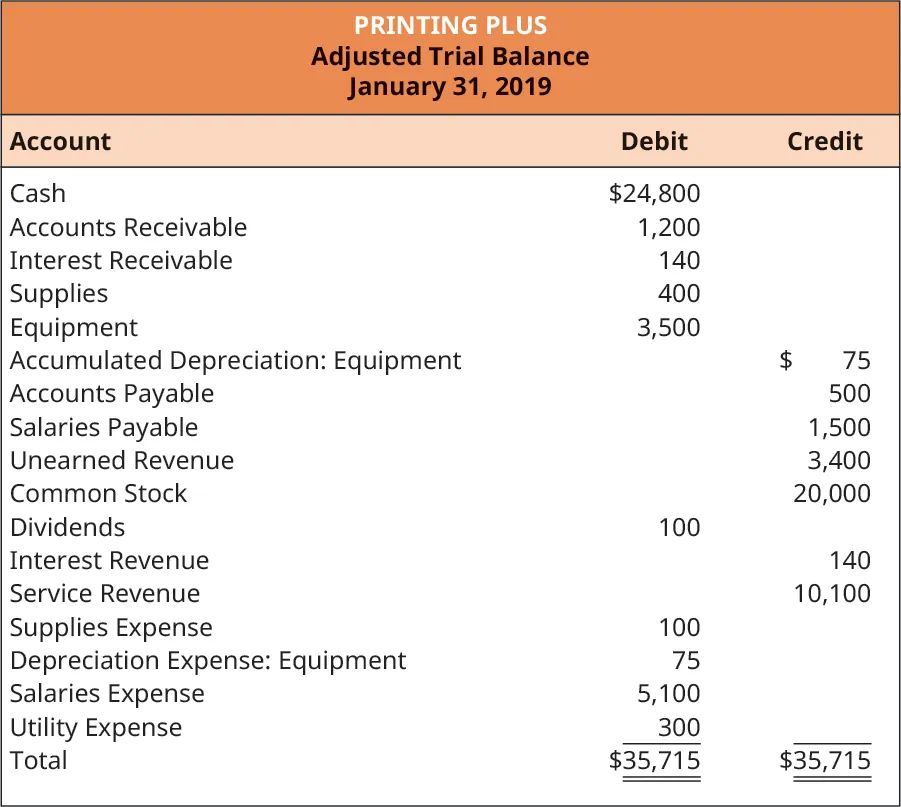Click the Cash debit amount $24,800
The image size is (901, 807).
[654, 193]
